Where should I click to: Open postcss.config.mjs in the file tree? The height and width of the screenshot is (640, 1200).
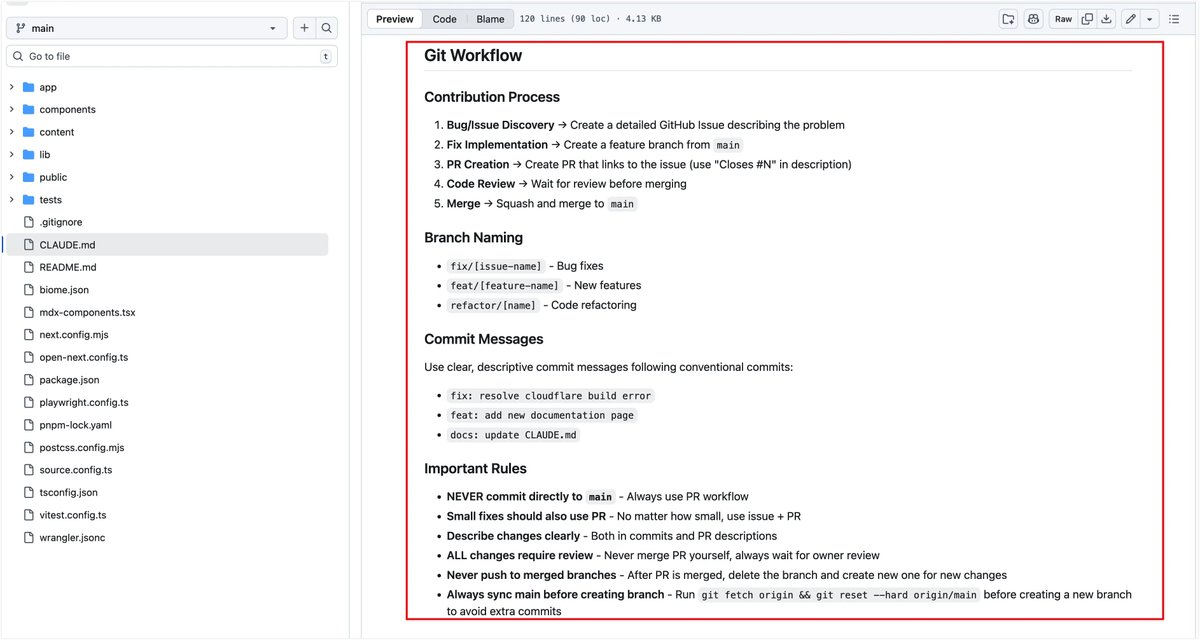pyautogui.click(x=81, y=447)
